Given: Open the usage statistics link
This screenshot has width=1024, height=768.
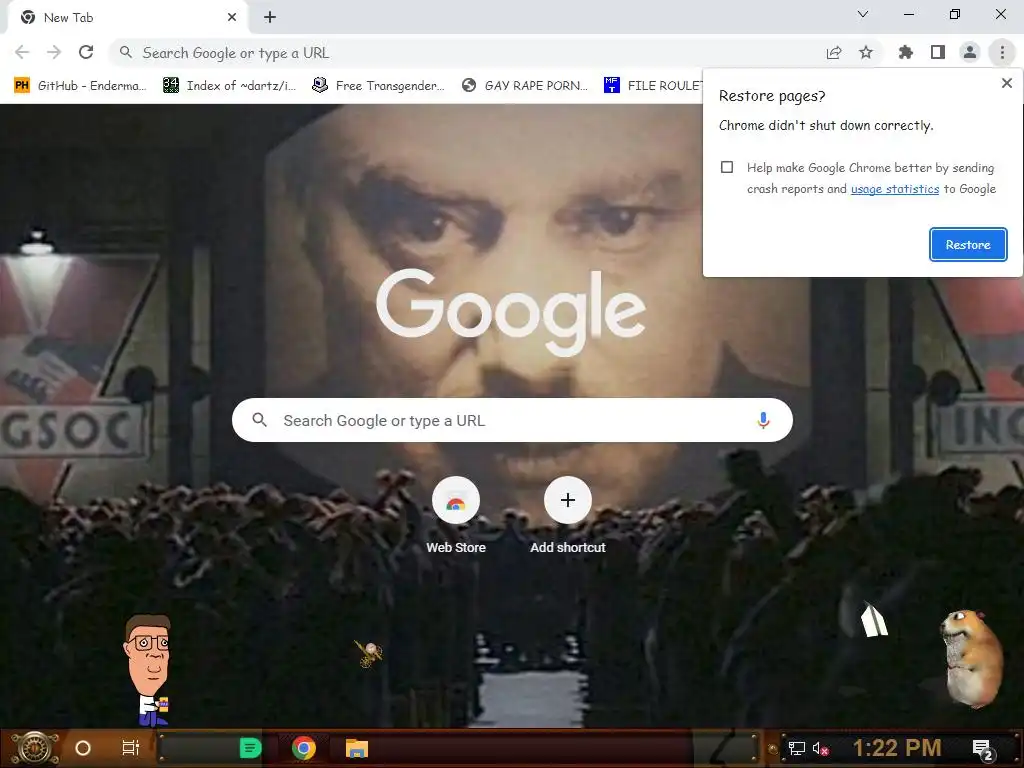Looking at the screenshot, I should [x=895, y=189].
